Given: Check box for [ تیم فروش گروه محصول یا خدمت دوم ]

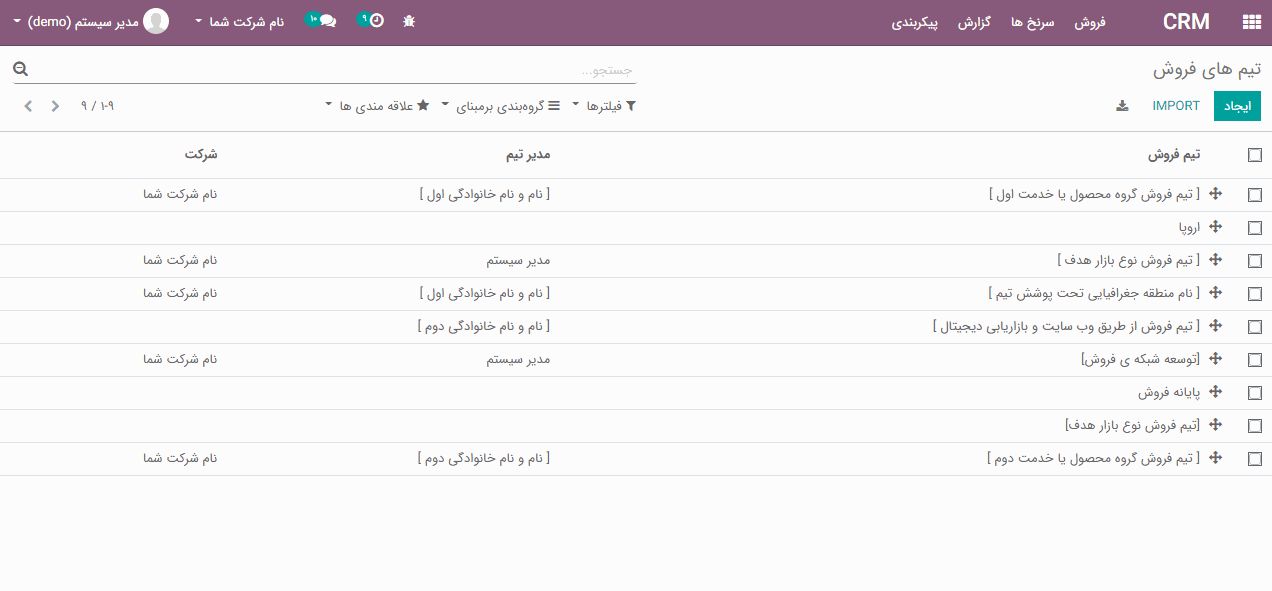Looking at the screenshot, I should 1255,459.
